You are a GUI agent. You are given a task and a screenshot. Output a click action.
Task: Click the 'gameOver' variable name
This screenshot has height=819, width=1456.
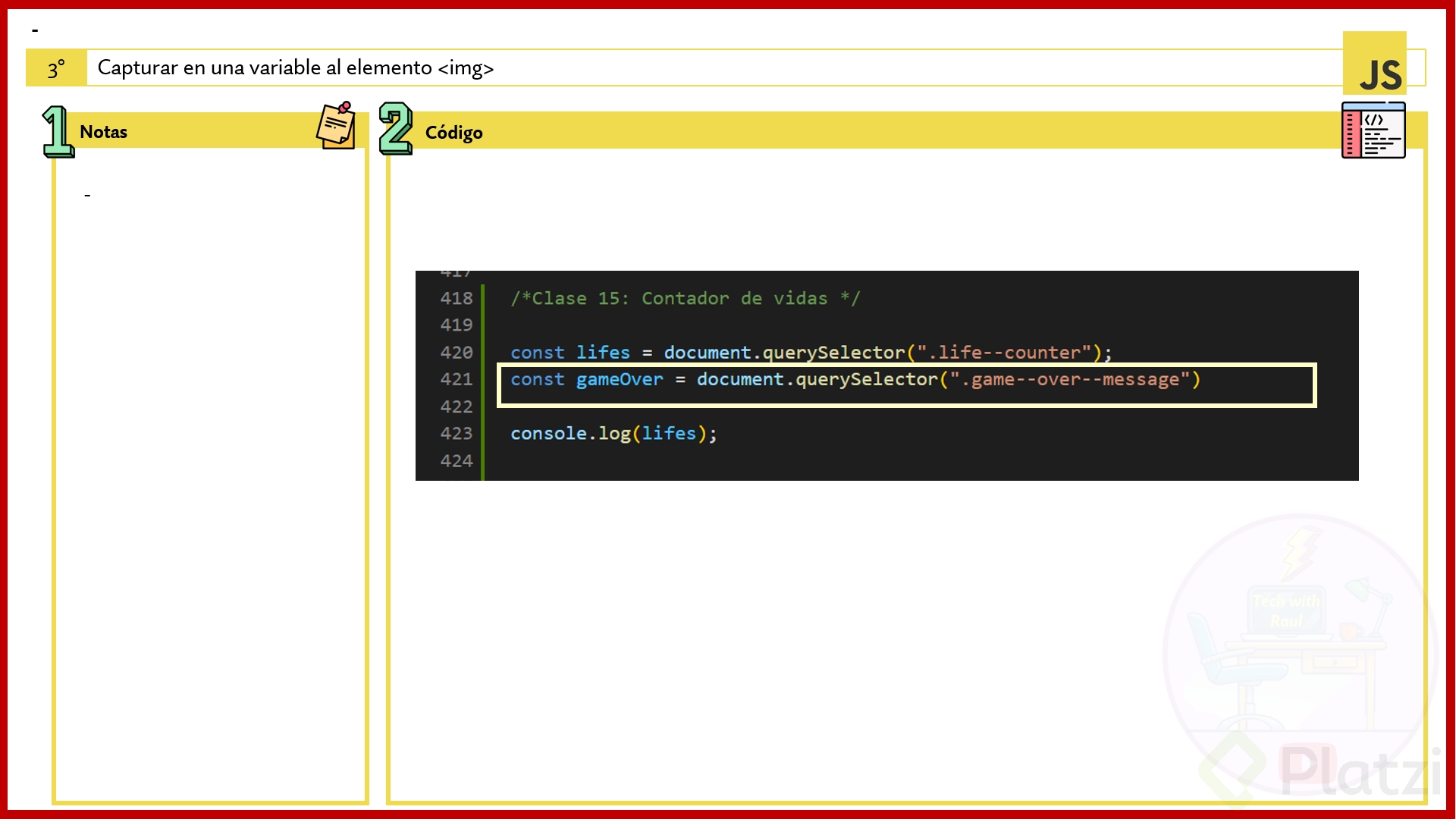(x=620, y=379)
